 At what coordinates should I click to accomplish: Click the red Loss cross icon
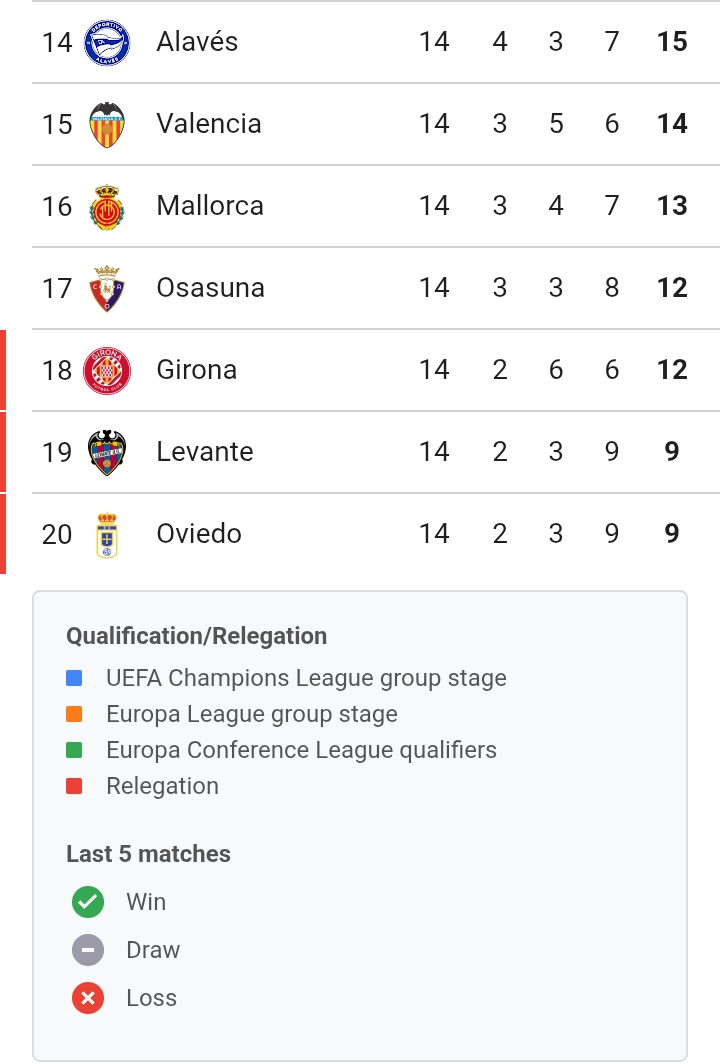tap(88, 998)
